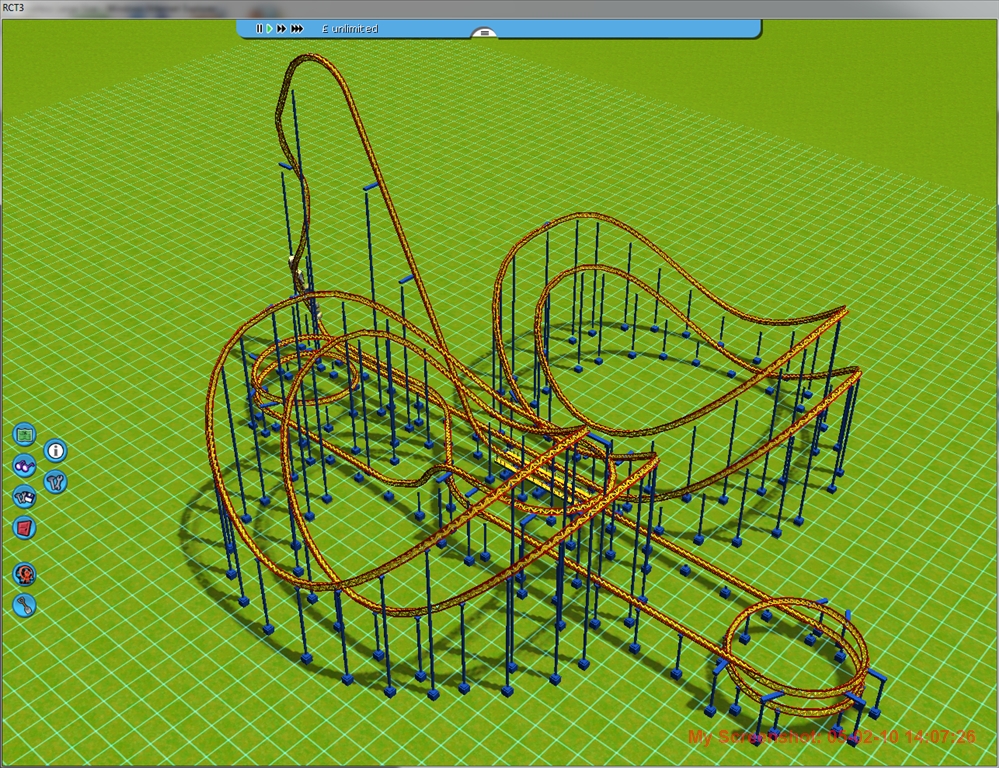Expand the top bar pull-down tab
Image resolution: width=999 pixels, height=768 pixels.
[483, 33]
